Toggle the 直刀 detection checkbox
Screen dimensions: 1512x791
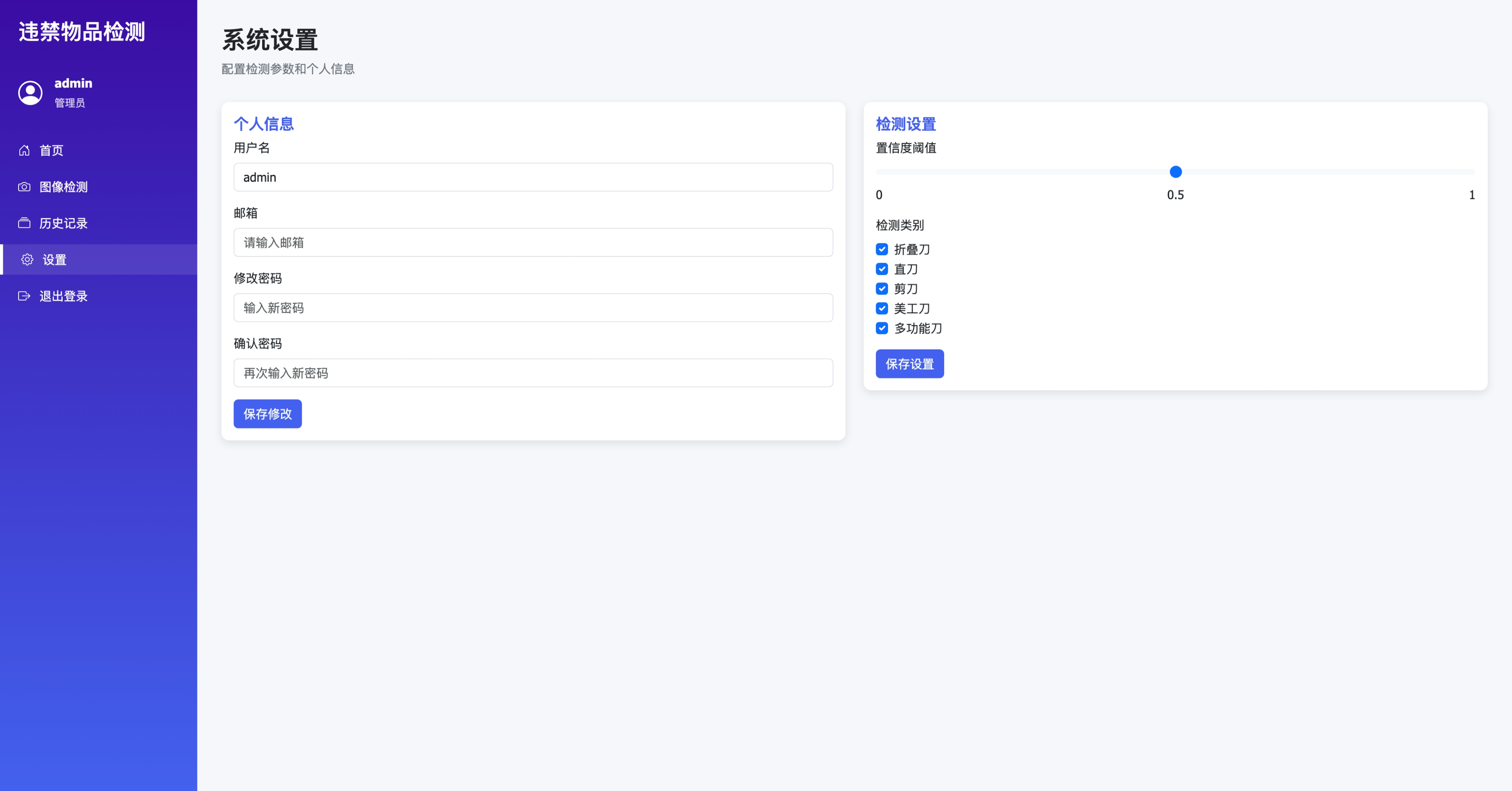tap(882, 269)
